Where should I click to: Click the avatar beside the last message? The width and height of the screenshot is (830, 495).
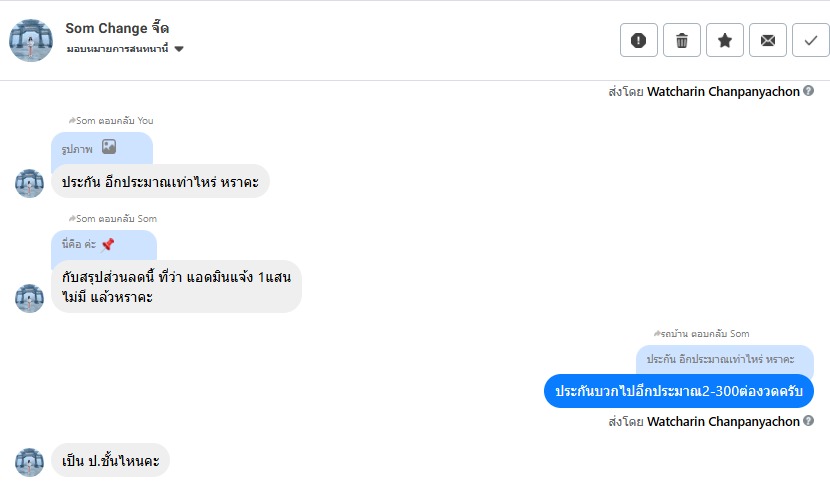(x=30, y=462)
